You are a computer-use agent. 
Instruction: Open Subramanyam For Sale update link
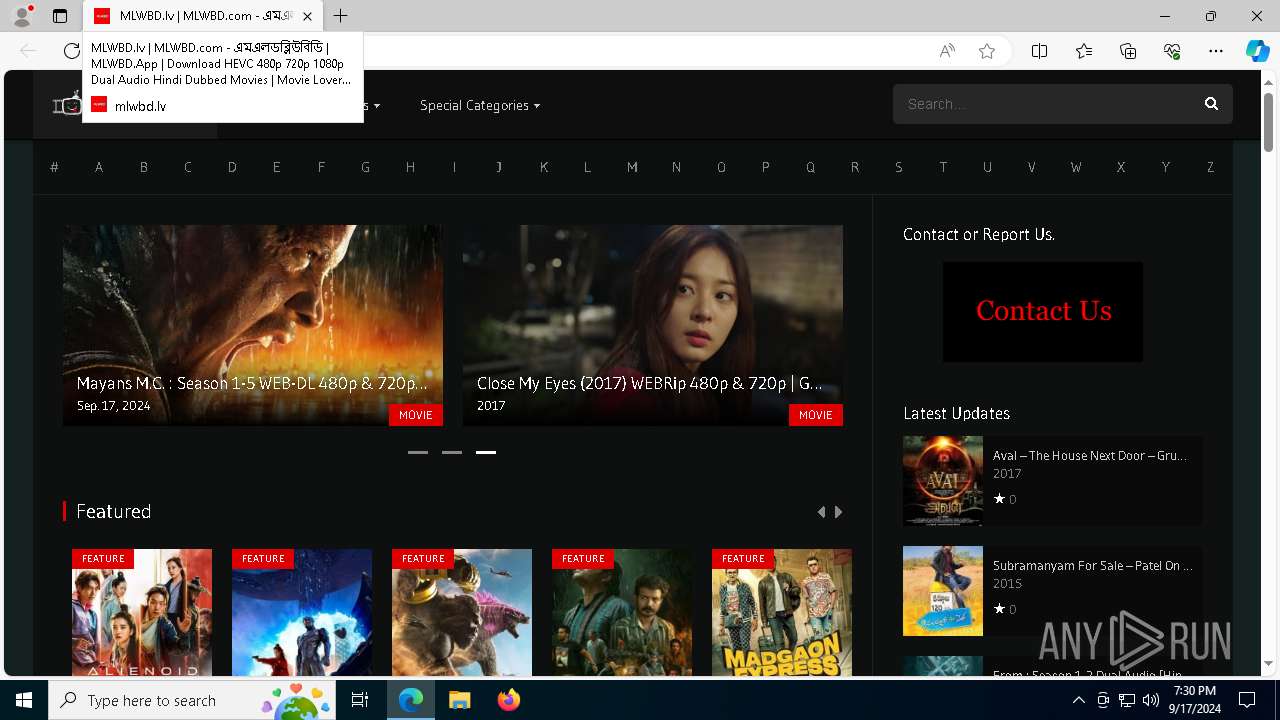[x=1092, y=565]
